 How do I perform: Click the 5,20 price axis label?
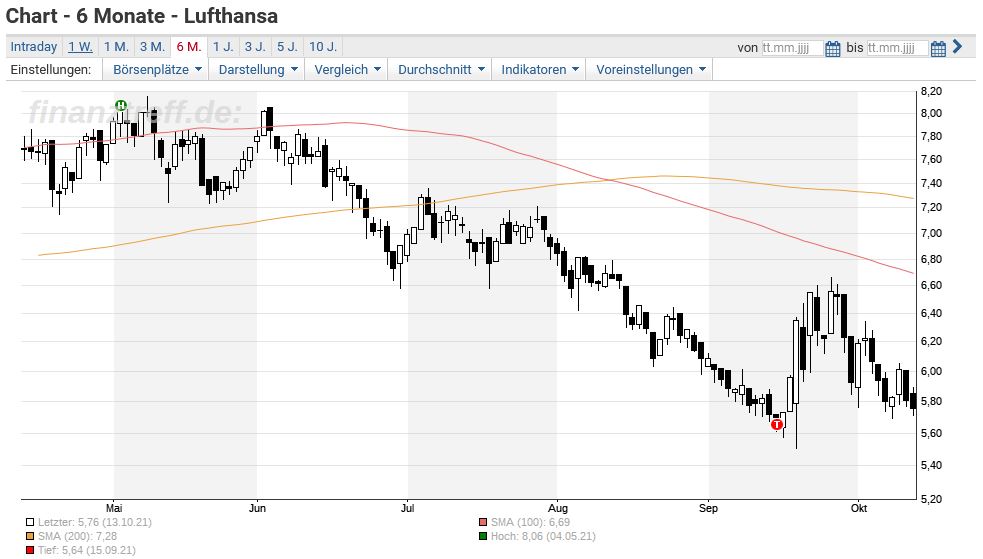pyautogui.click(x=931, y=499)
